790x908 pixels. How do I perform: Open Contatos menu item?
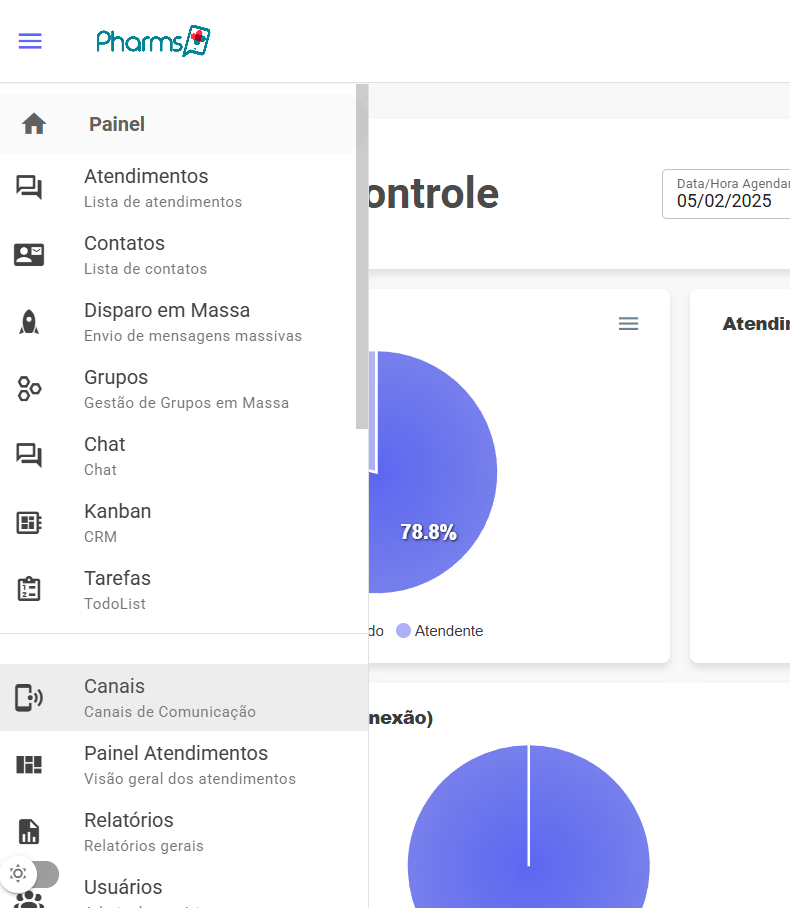[178, 255]
